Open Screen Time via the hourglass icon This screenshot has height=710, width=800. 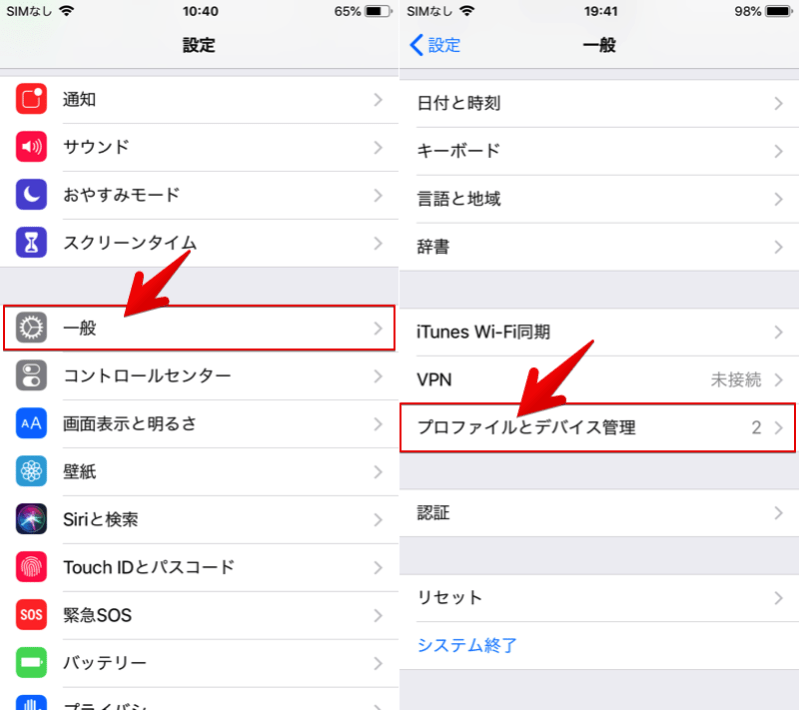pyautogui.click(x=30, y=243)
